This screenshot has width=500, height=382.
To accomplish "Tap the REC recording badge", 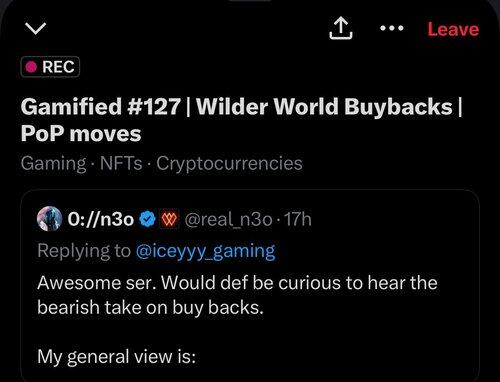I will (50, 67).
